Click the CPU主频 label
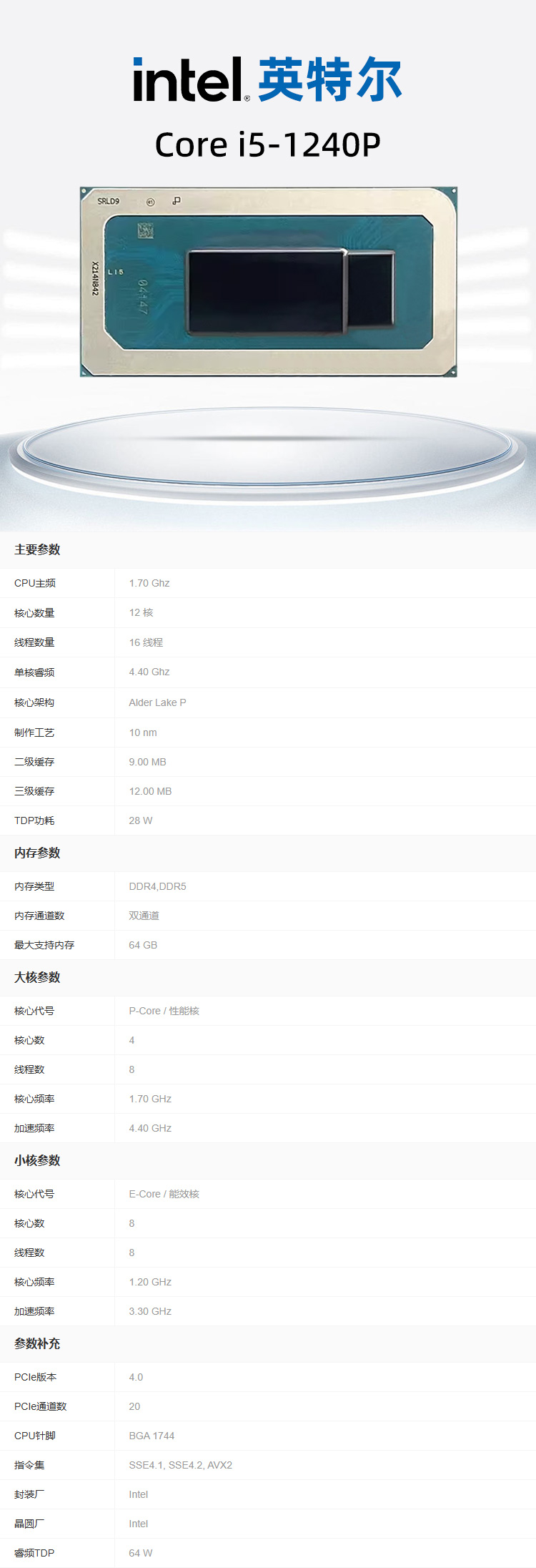536x1568 pixels. (35, 583)
